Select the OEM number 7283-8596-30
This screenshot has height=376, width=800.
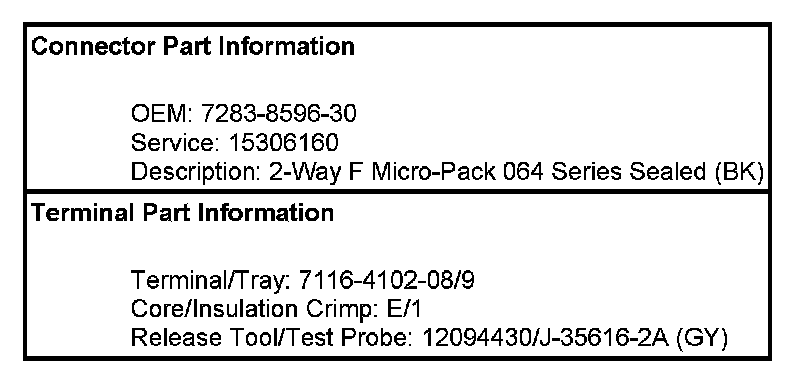click(279, 113)
